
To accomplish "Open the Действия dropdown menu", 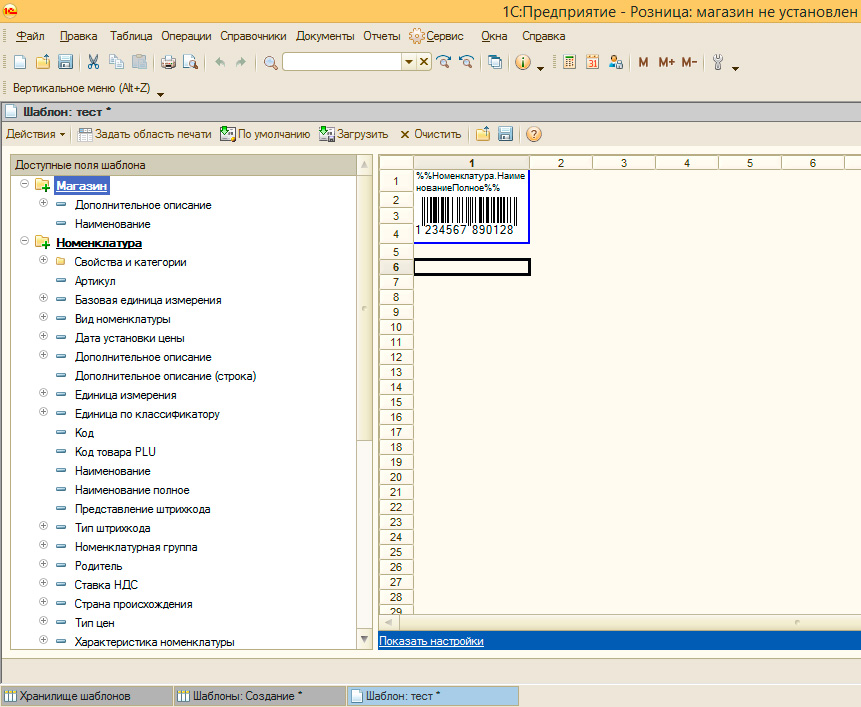I will coord(36,134).
